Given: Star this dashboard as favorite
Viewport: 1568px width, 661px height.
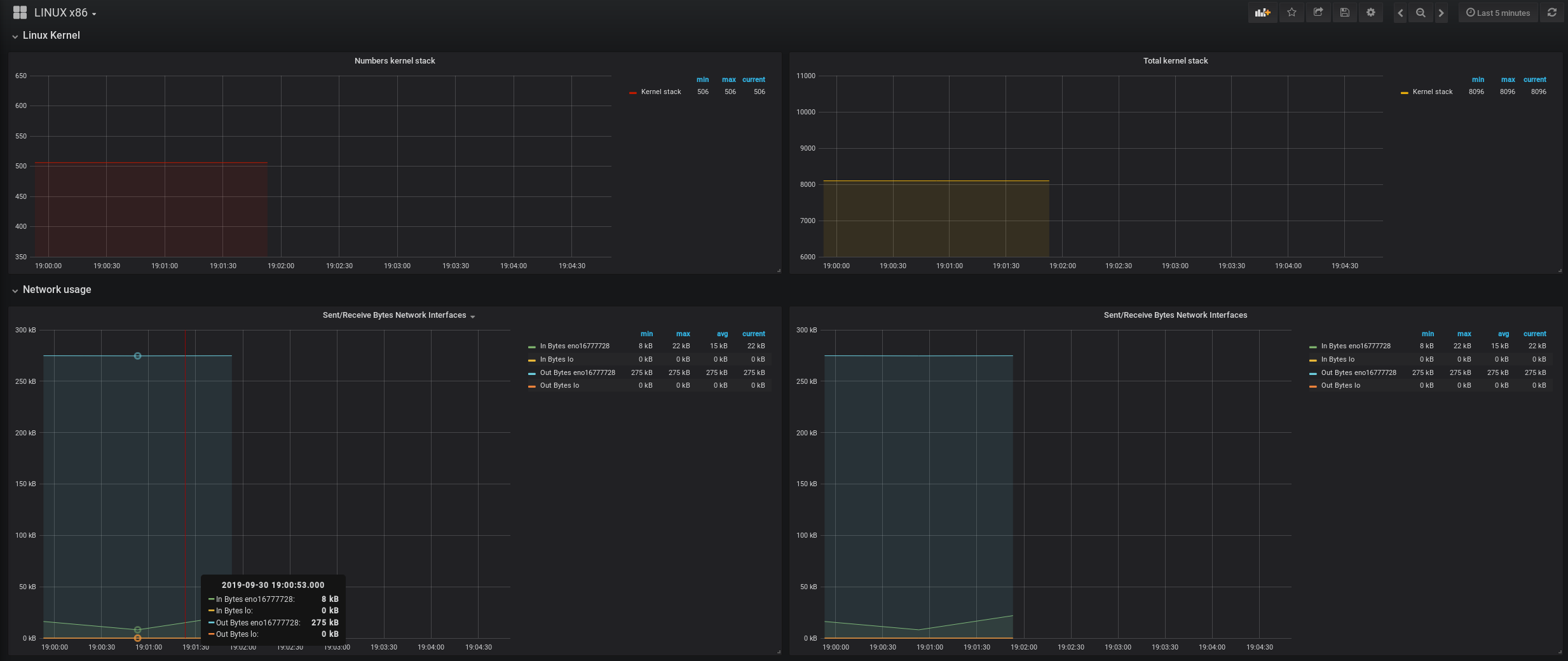Looking at the screenshot, I should [1292, 13].
